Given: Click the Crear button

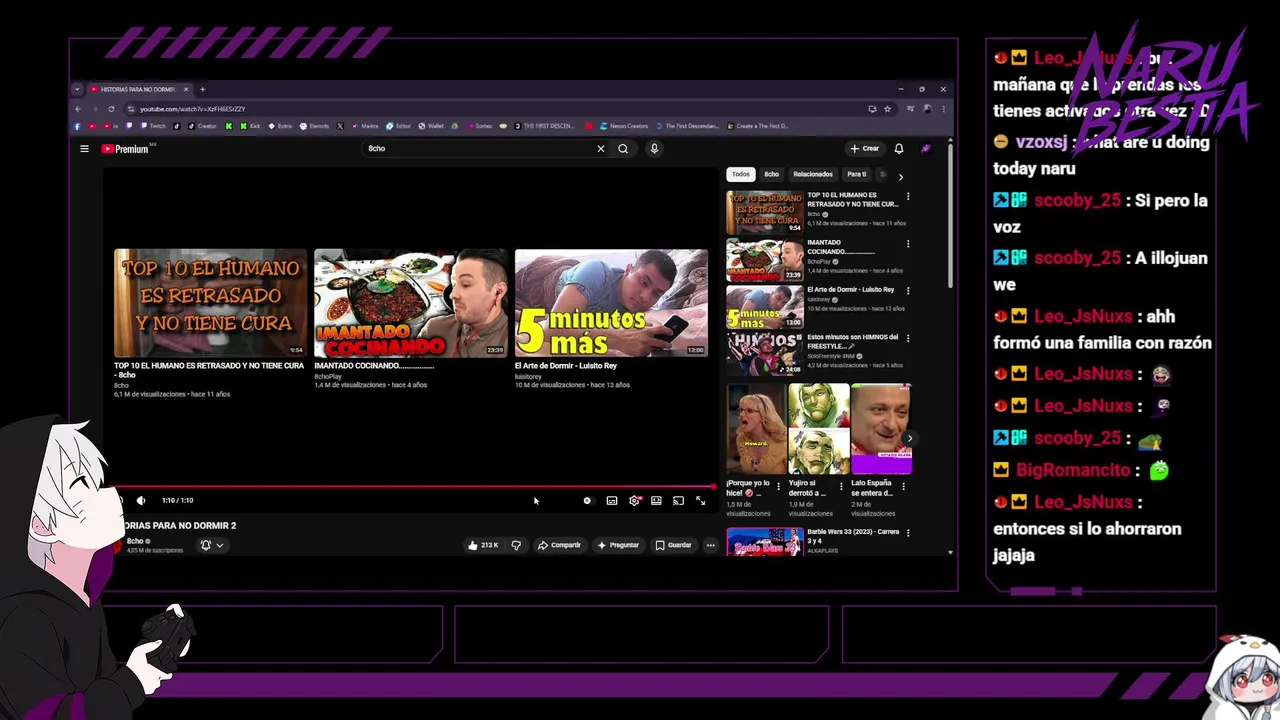Looking at the screenshot, I should 865,148.
